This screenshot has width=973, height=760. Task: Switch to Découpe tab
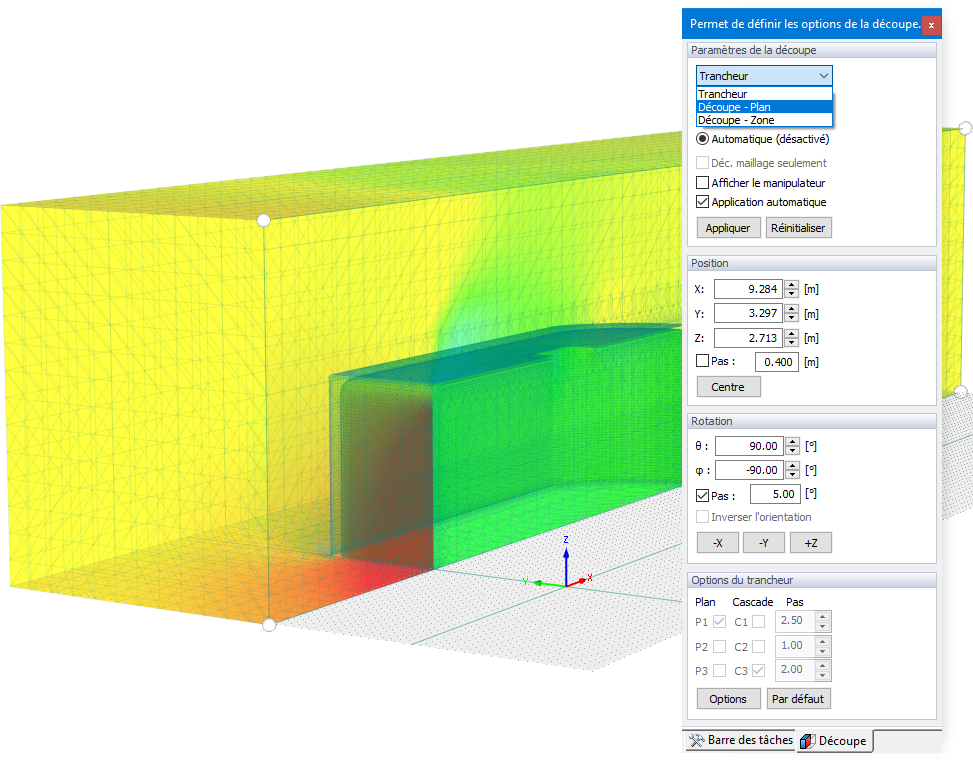(x=833, y=741)
